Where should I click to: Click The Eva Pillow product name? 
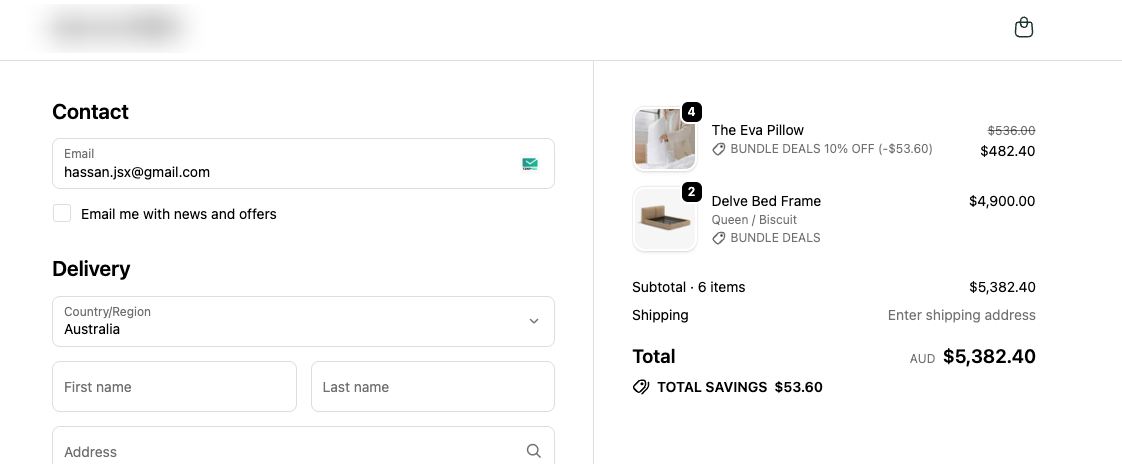pyautogui.click(x=758, y=130)
